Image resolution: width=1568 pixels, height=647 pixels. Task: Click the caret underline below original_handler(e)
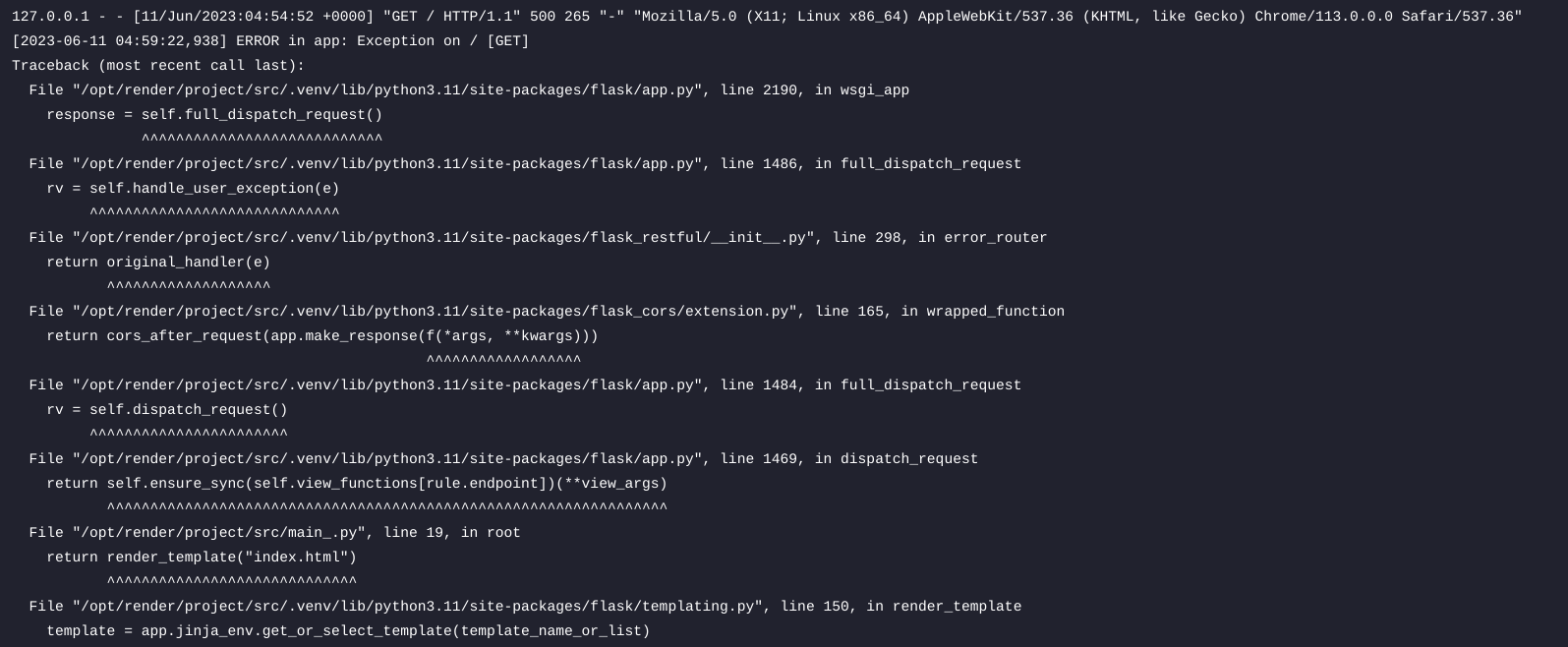(189, 287)
